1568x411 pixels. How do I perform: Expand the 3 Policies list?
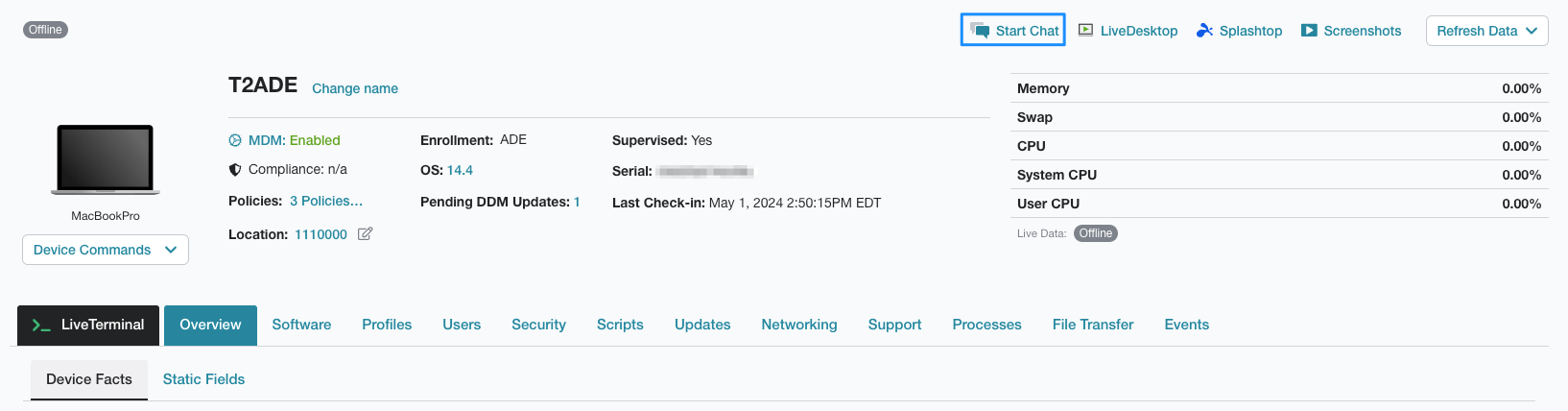click(326, 201)
